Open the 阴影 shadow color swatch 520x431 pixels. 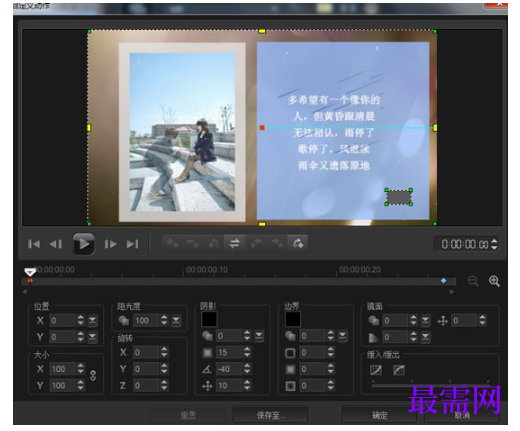[209, 319]
